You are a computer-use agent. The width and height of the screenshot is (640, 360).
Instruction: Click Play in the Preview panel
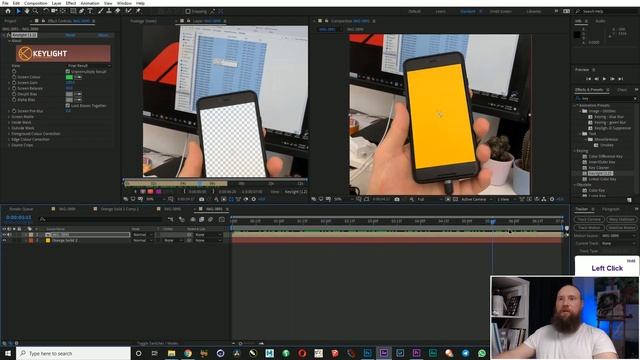pos(604,78)
